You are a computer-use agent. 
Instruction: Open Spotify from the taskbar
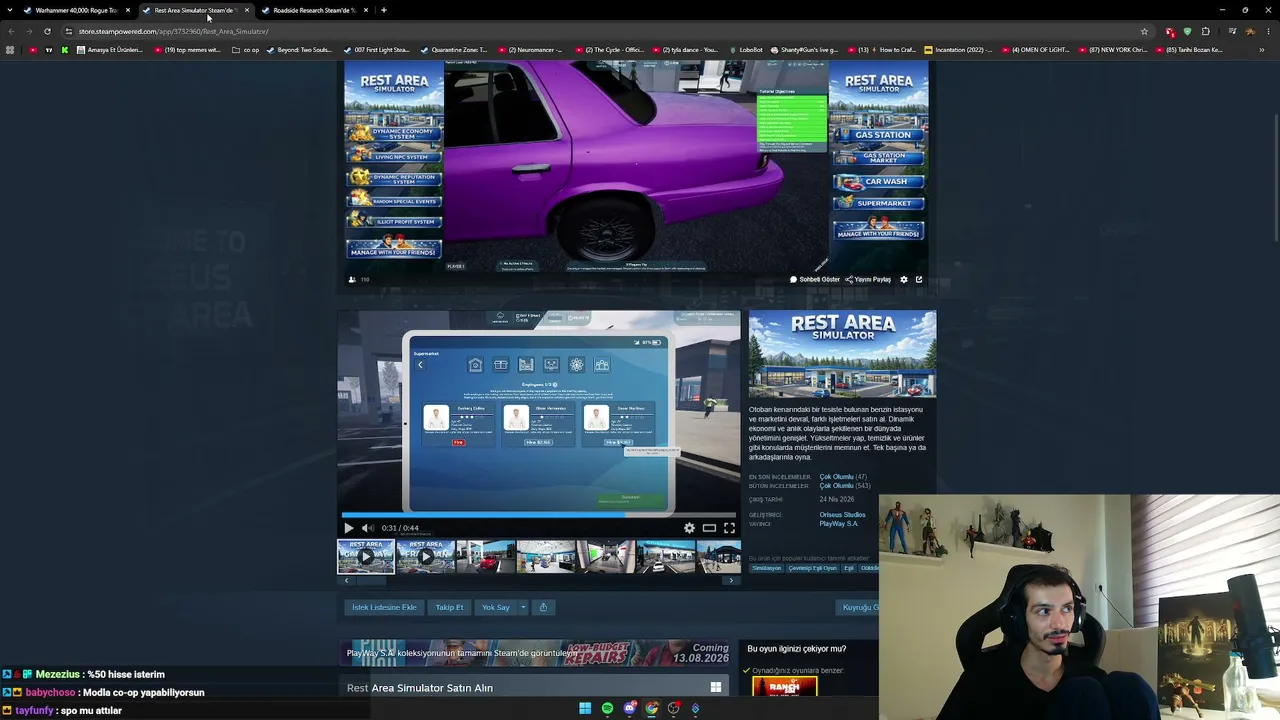click(607, 708)
